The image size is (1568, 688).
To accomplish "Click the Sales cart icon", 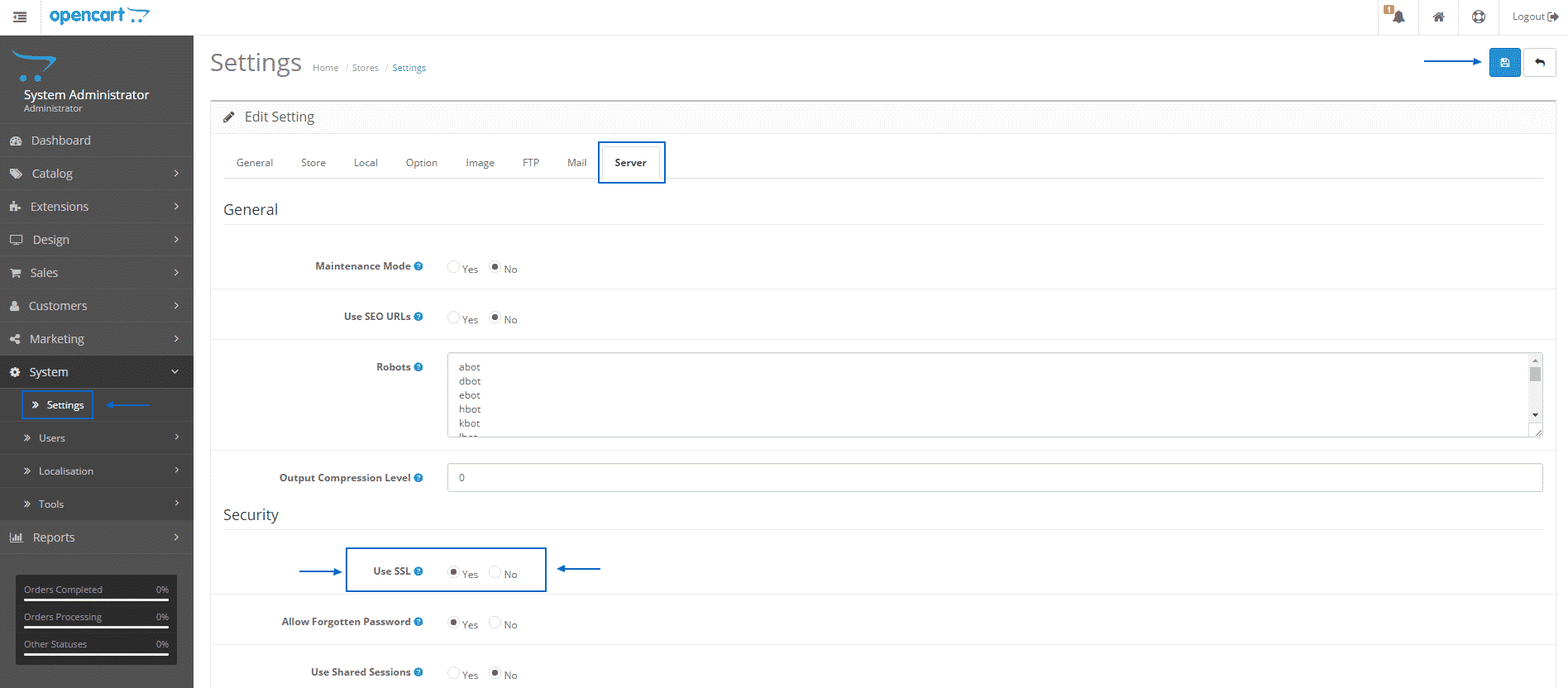I will (x=16, y=273).
